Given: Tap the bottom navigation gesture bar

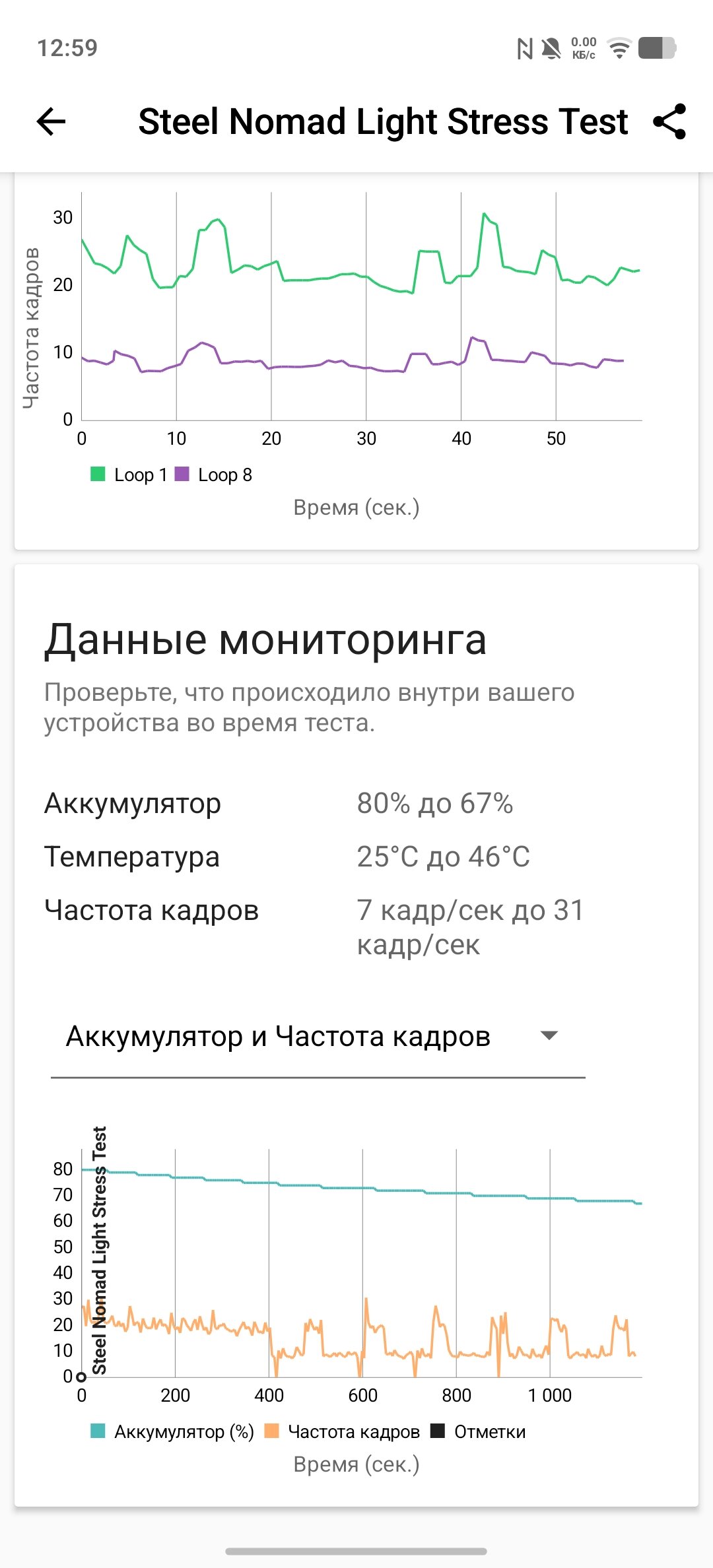Looking at the screenshot, I should coord(356,1551).
